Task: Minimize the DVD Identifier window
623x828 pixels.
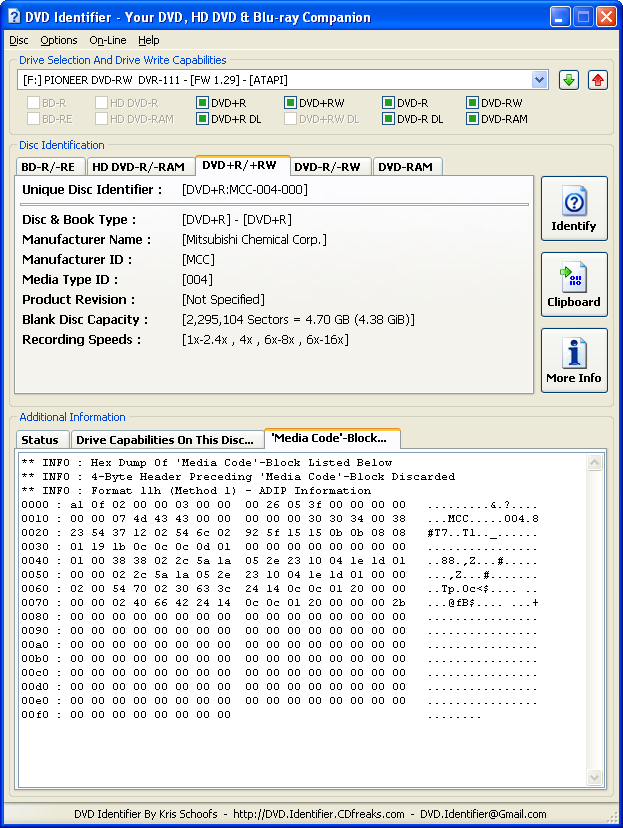Action: (560, 17)
